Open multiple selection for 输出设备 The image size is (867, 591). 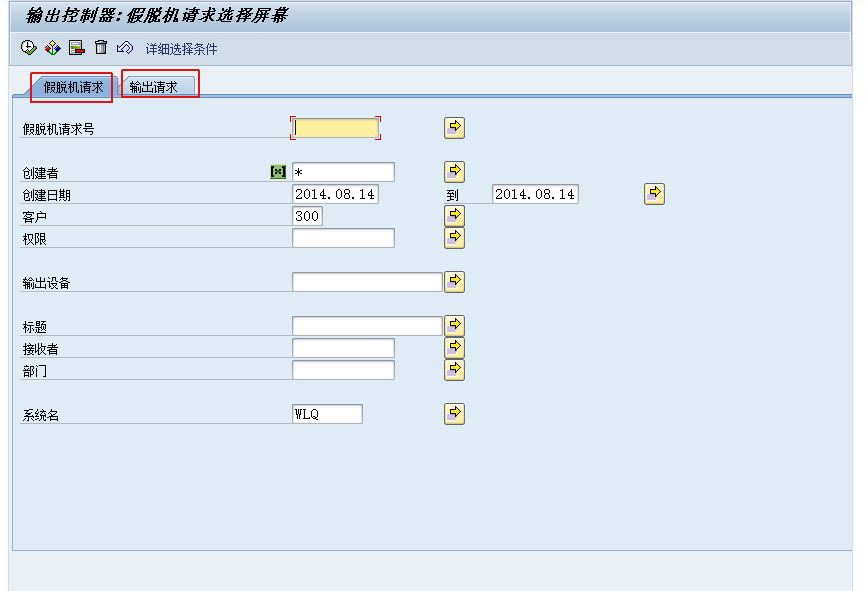tap(455, 282)
